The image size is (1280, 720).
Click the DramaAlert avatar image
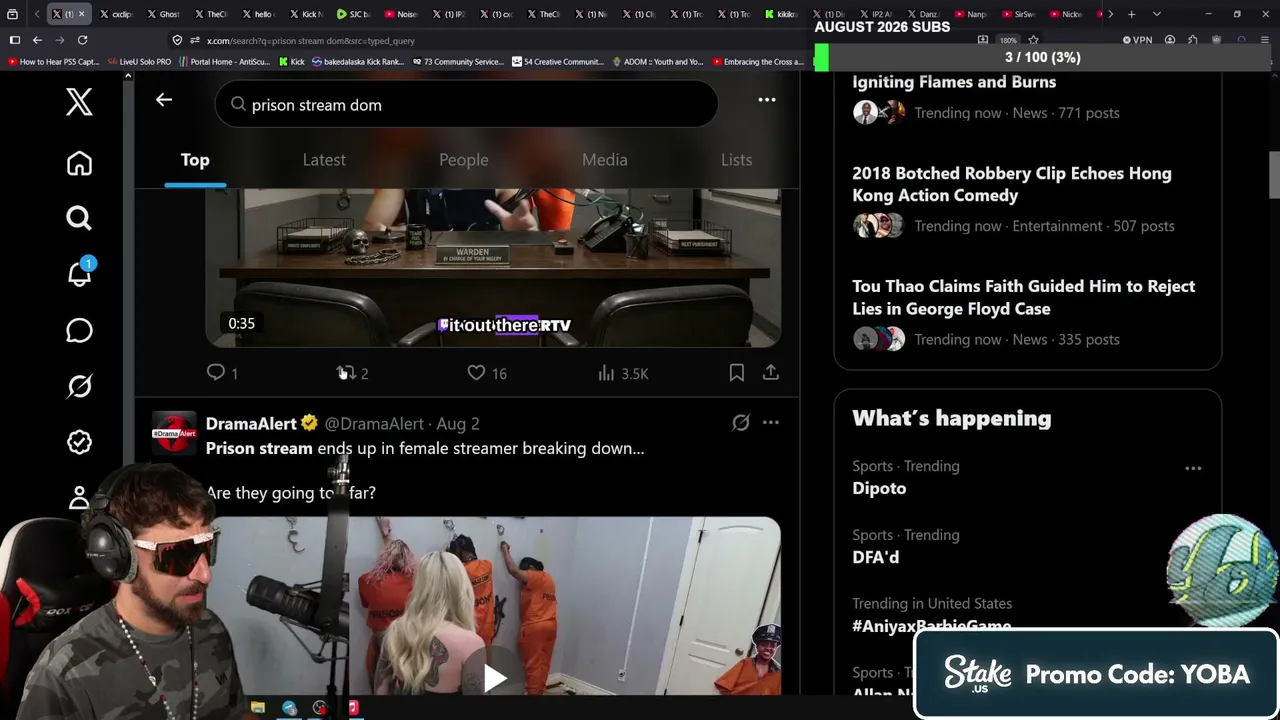point(174,433)
